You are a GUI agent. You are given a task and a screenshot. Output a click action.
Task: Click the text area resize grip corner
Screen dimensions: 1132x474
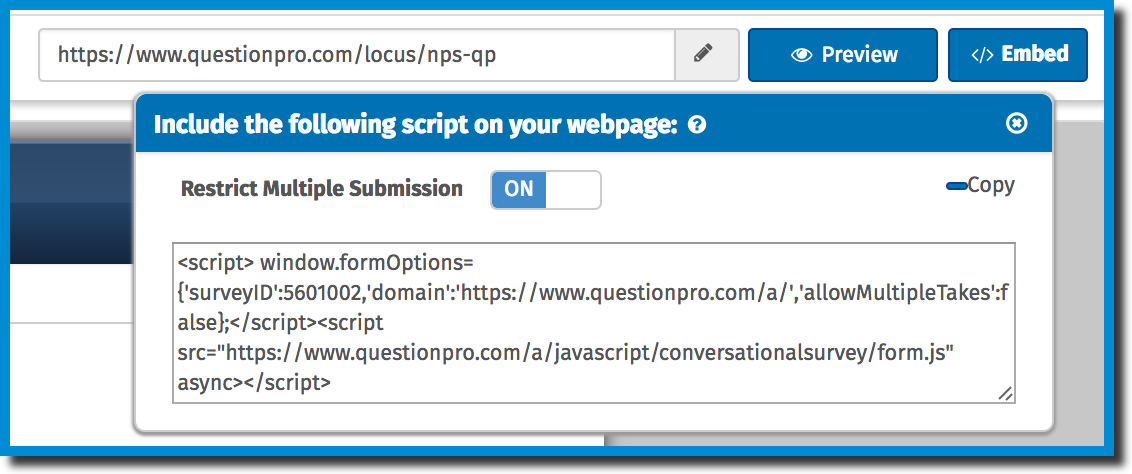click(x=1005, y=393)
